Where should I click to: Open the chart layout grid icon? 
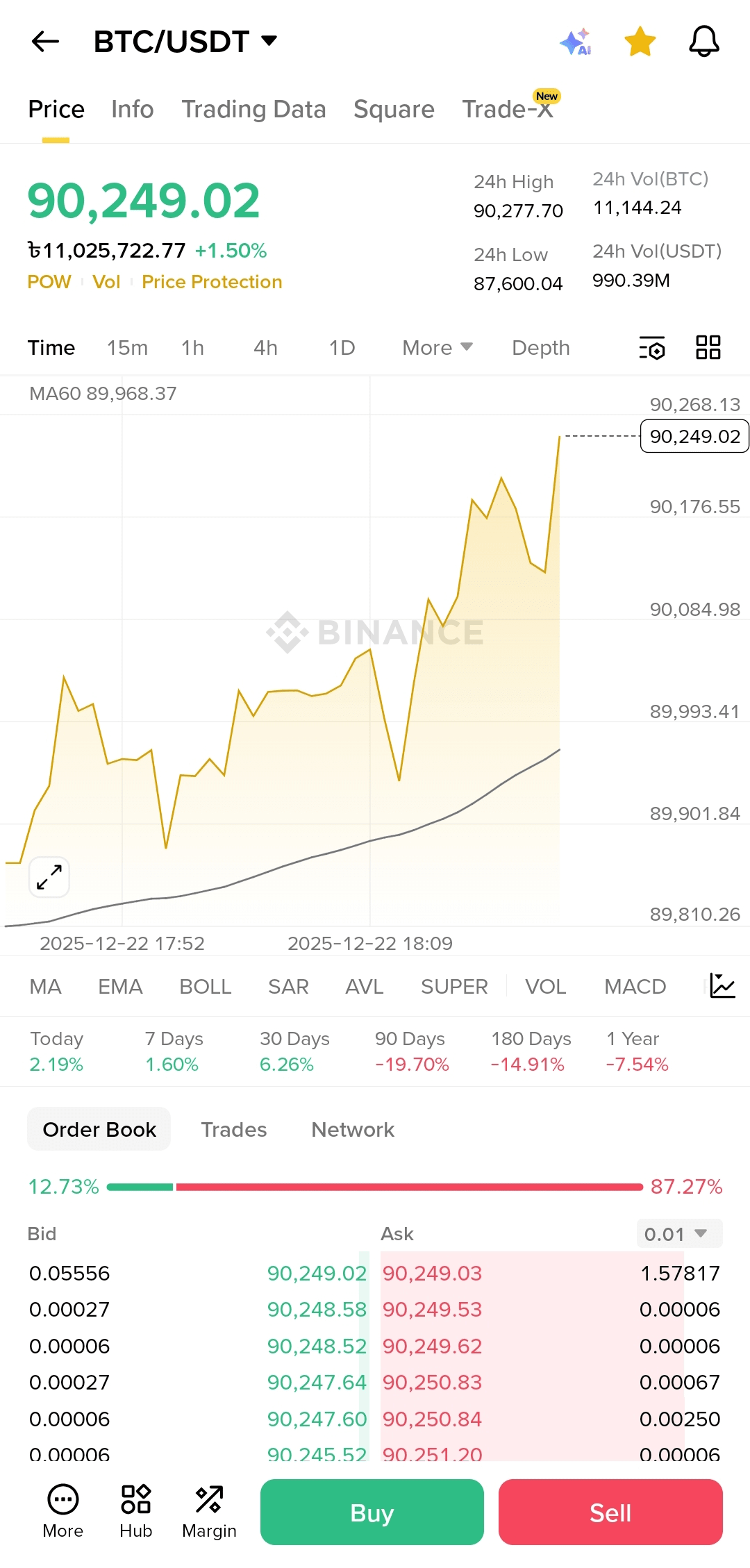tap(708, 347)
